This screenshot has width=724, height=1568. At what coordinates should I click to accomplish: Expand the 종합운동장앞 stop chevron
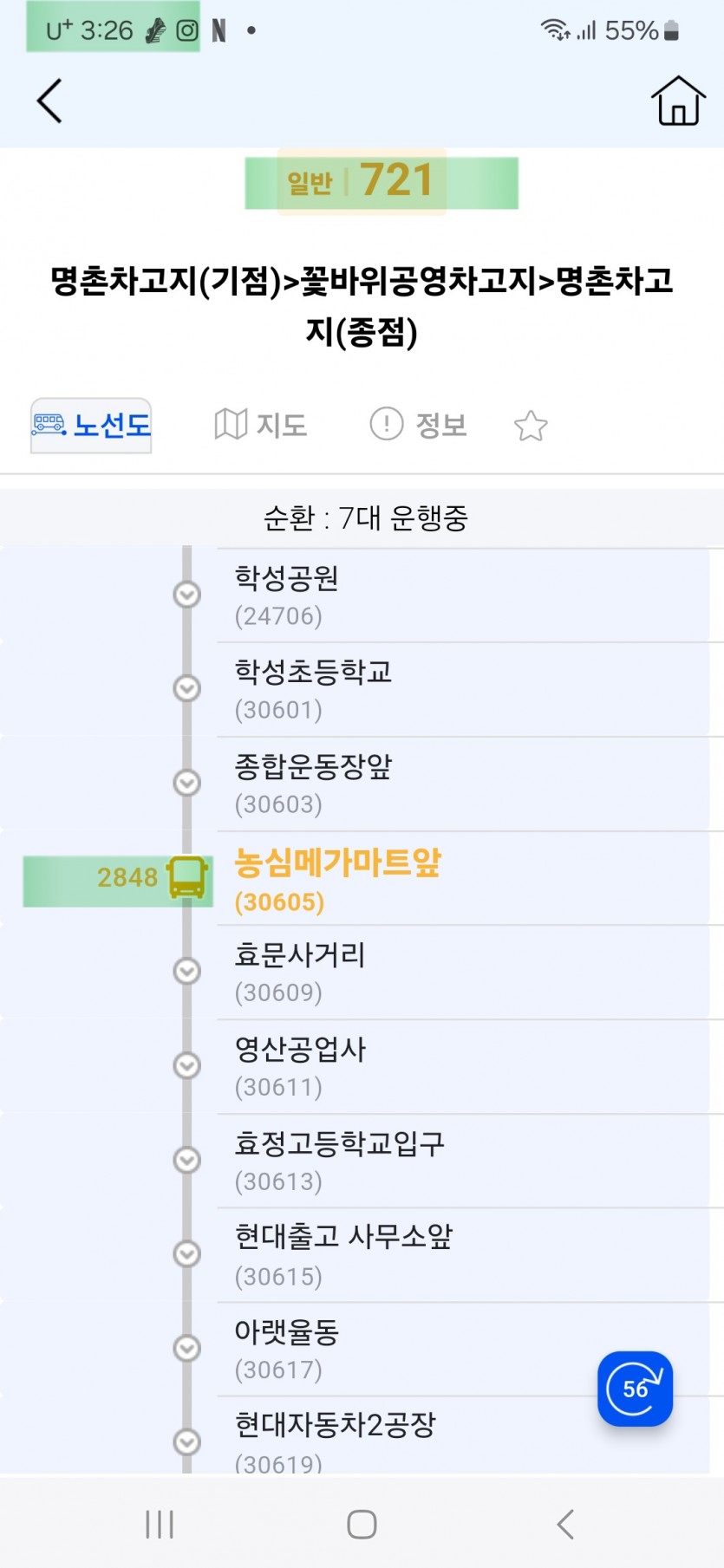tap(187, 783)
